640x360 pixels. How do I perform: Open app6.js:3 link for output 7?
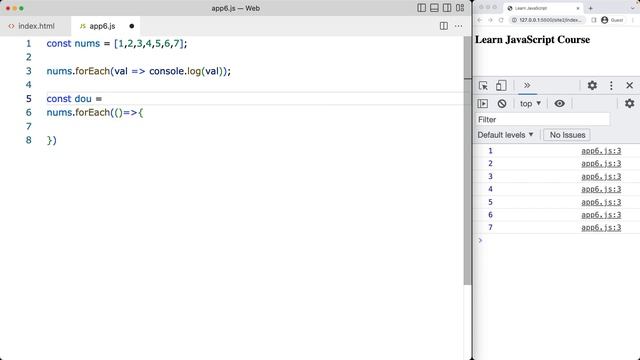click(x=601, y=228)
